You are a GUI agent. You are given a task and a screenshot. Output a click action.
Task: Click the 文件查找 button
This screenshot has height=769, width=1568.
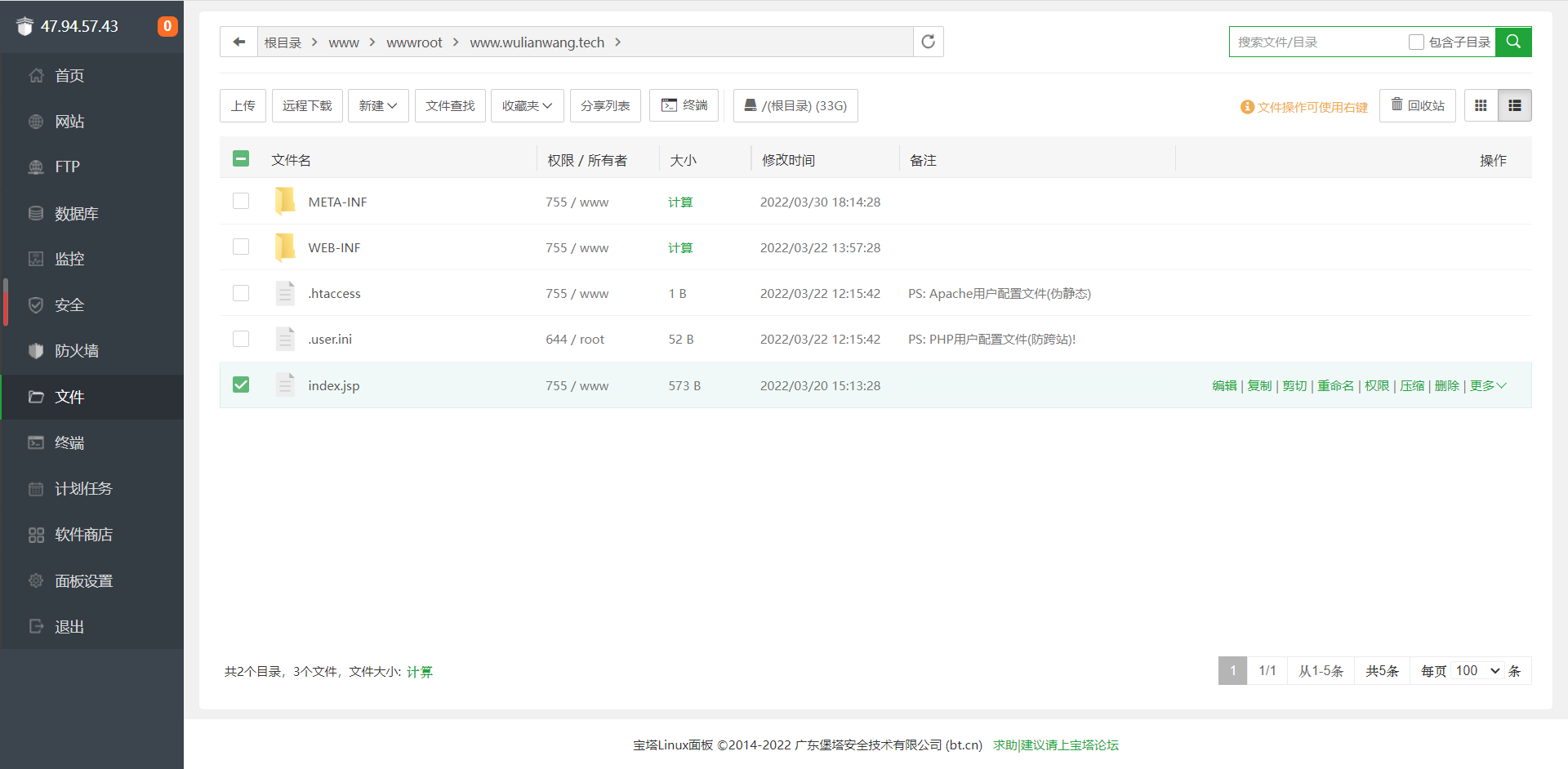[450, 105]
